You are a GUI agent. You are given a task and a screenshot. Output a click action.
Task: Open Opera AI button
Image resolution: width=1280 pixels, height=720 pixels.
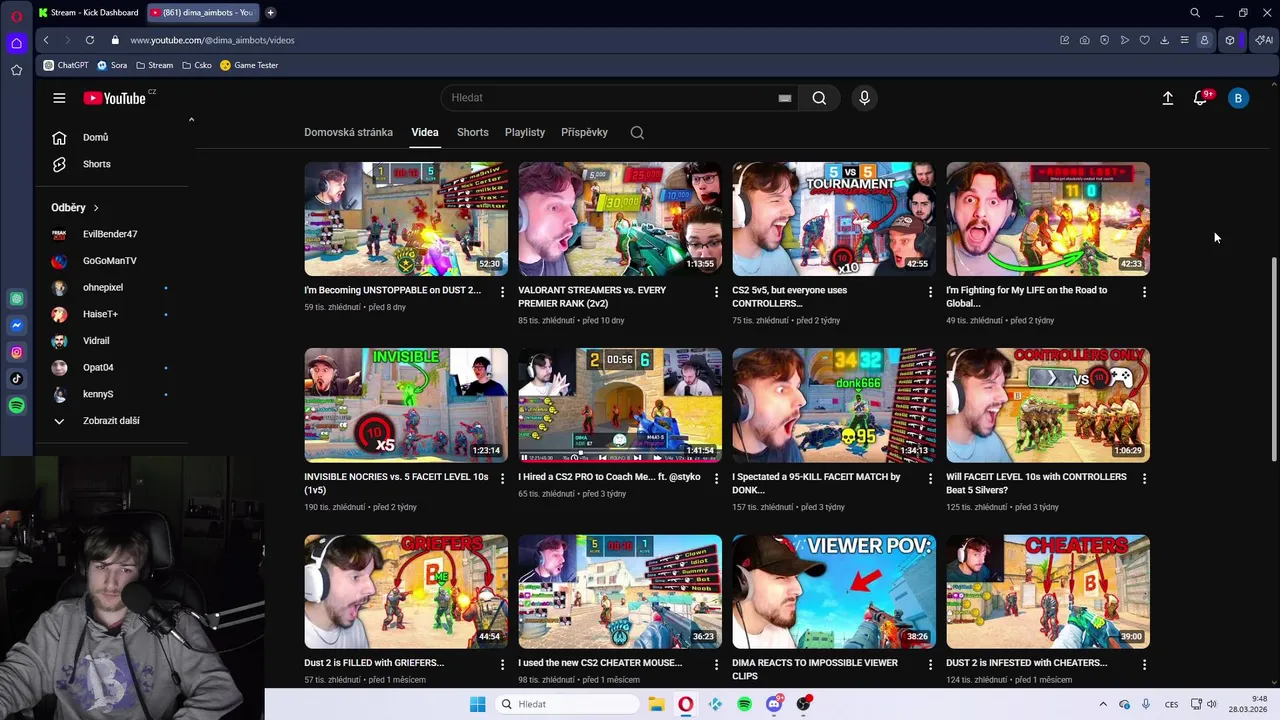pyautogui.click(x=1264, y=40)
